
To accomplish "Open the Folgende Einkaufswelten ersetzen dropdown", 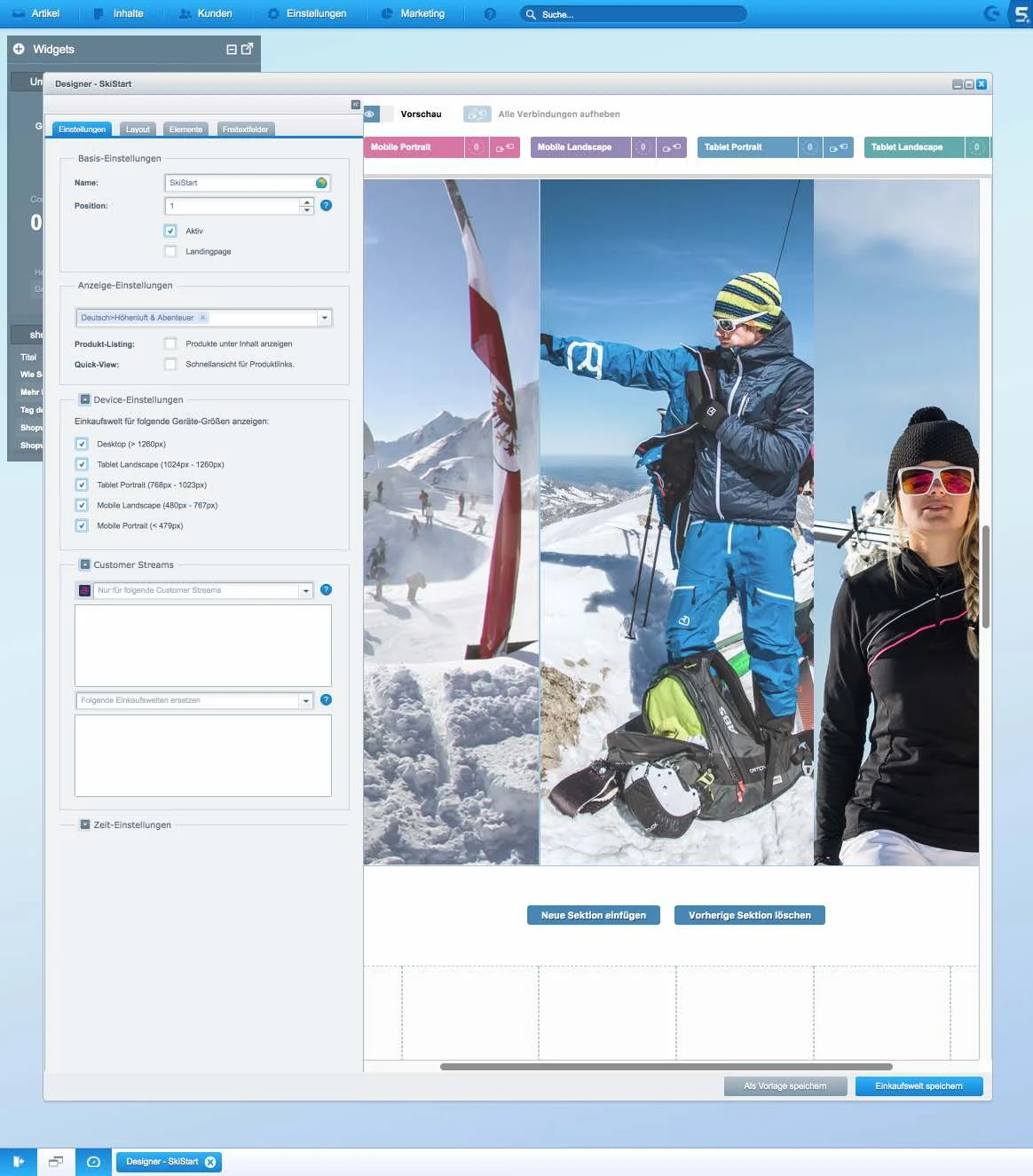I will (306, 700).
